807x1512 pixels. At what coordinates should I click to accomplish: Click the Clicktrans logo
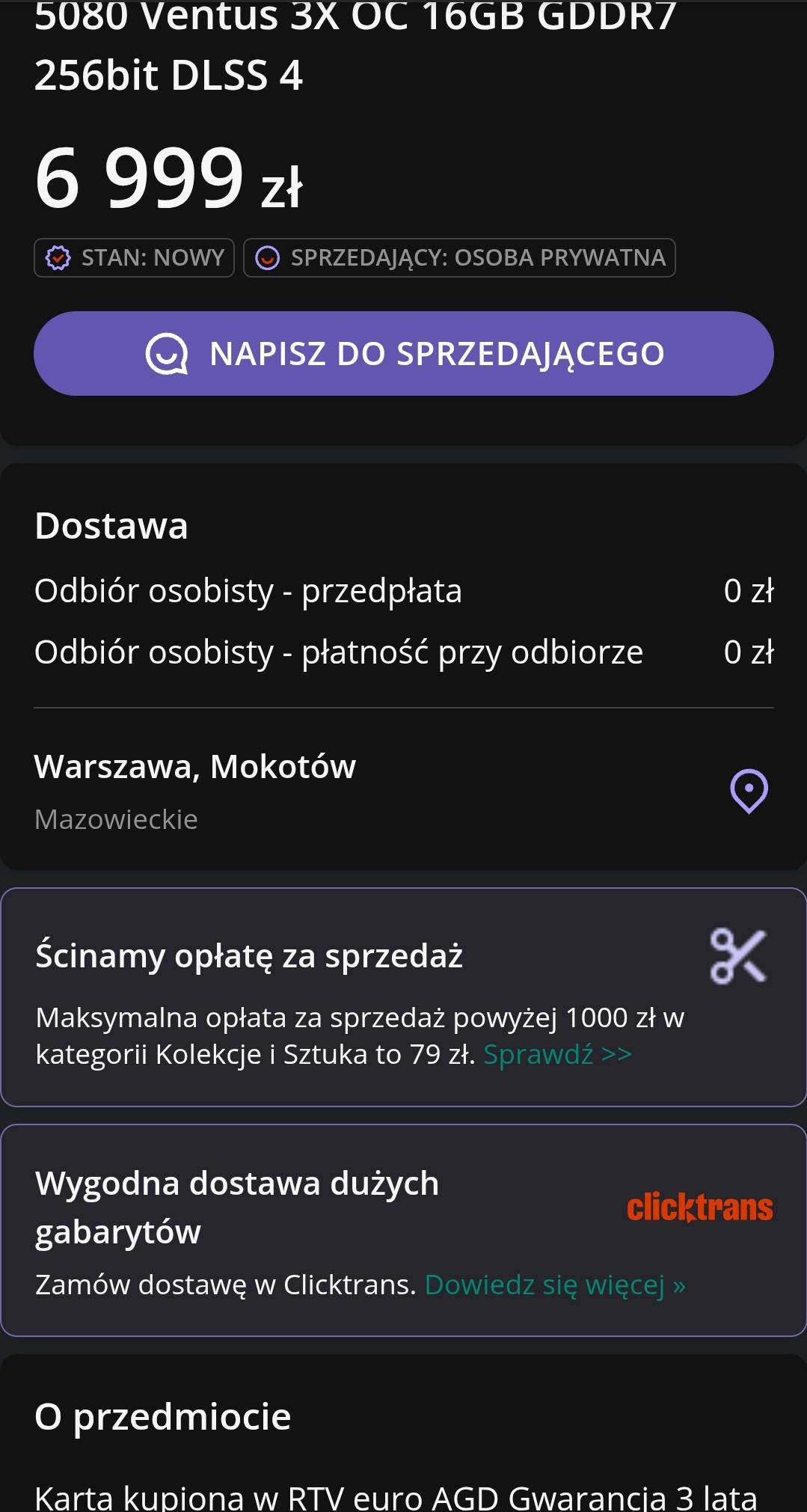coord(699,1208)
